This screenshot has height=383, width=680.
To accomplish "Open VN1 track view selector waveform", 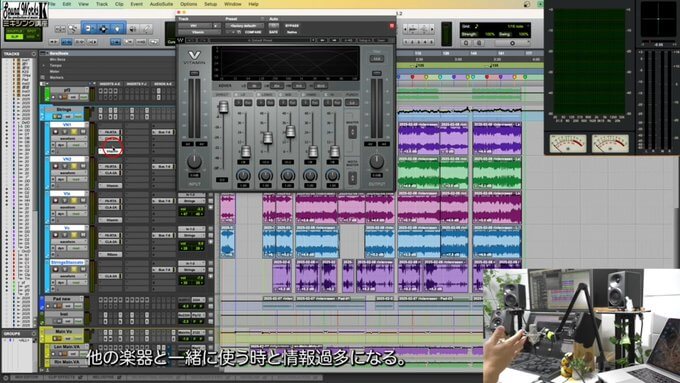I will pos(68,138).
